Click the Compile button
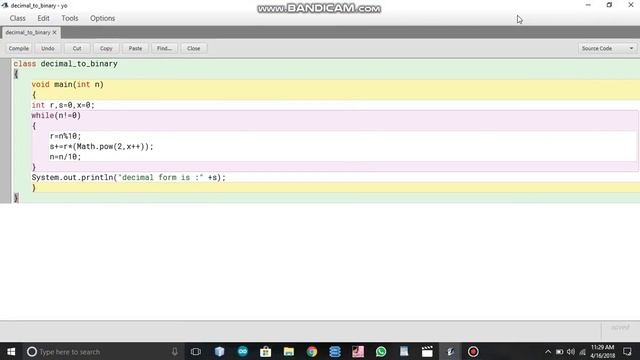 (x=19, y=48)
